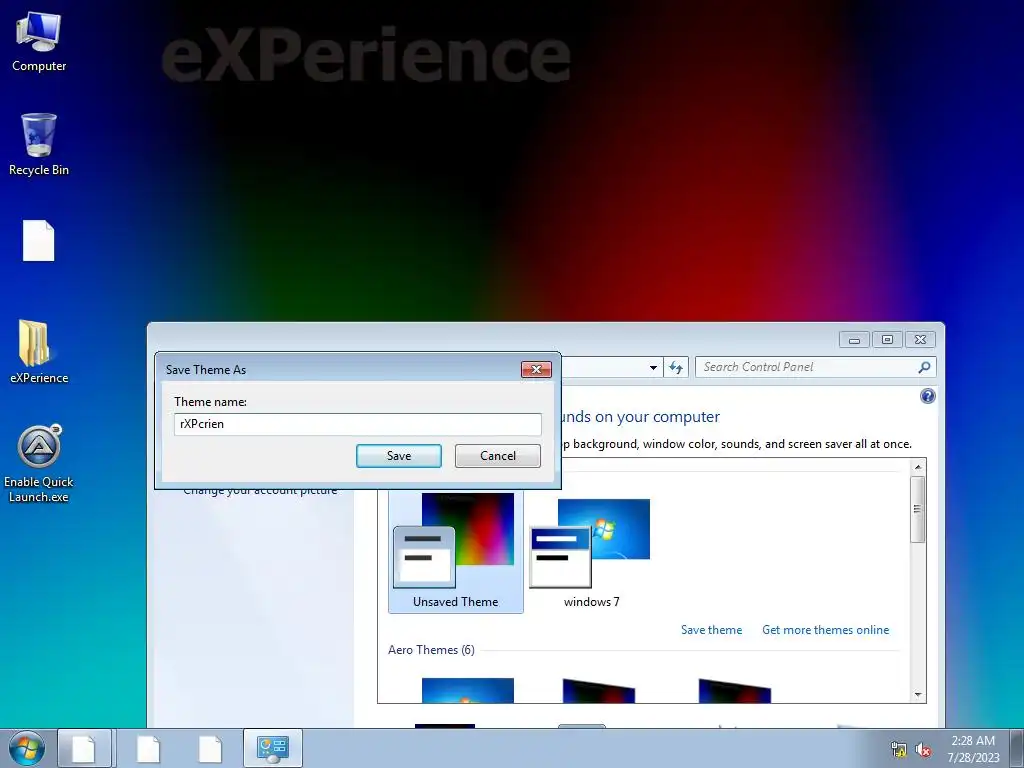Click the search magnifier icon in Control Panel
The width and height of the screenshot is (1024, 768).
tap(924, 367)
